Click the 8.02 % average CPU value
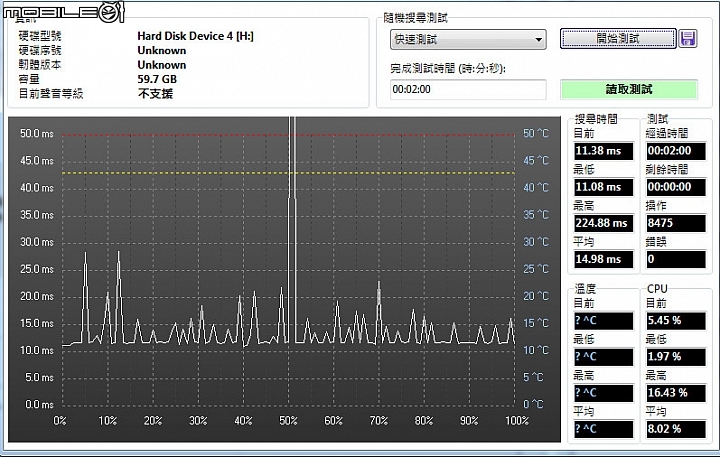Image resolution: width=720 pixels, height=457 pixels. 675,429
